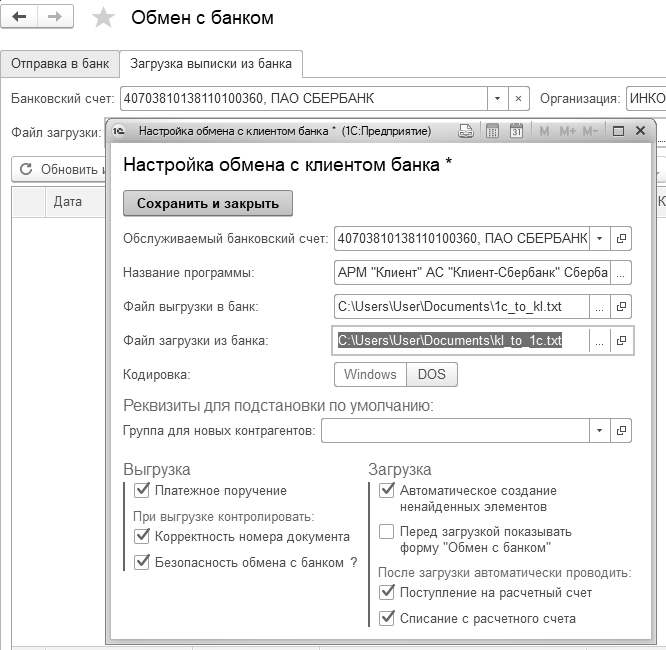This screenshot has width=666, height=650.
Task: Expand Группа для новых контрагентов dropdown
Action: tap(598, 431)
